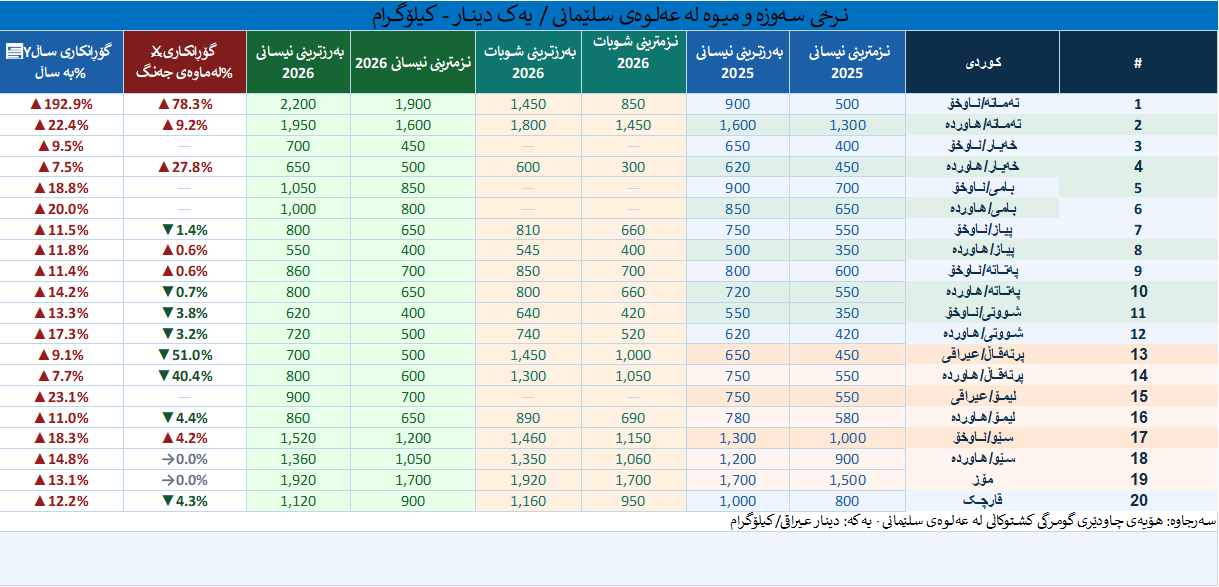Viewport: 1219px width, 587px height.
Task: Select the '#' column header
Action: tap(1138, 62)
